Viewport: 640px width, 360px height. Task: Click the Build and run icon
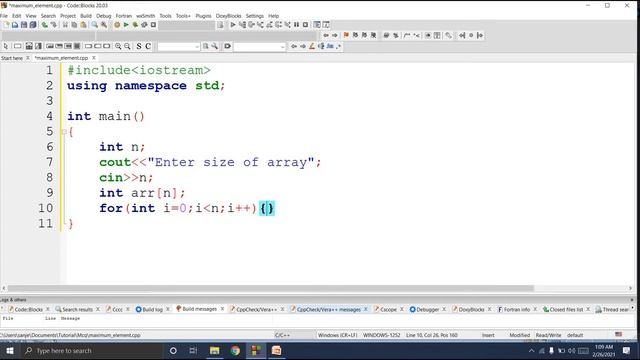pyautogui.click(x=135, y=25)
